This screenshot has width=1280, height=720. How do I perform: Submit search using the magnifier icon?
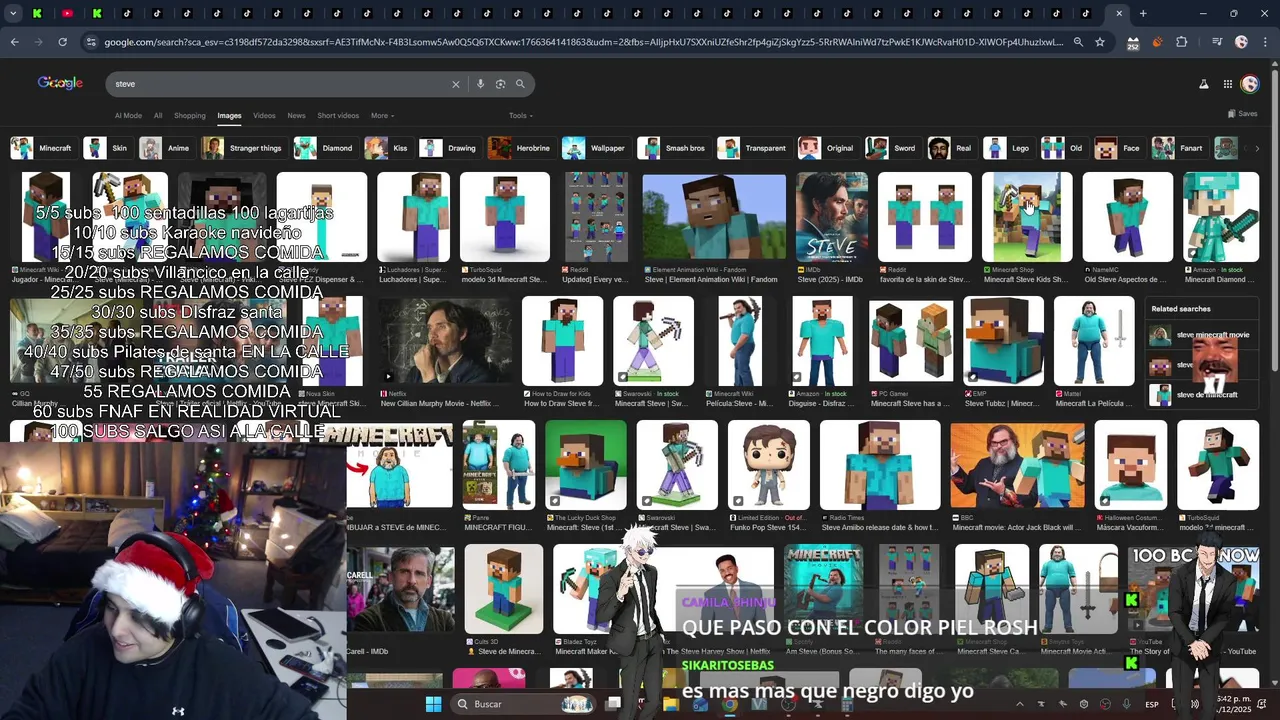[x=520, y=84]
